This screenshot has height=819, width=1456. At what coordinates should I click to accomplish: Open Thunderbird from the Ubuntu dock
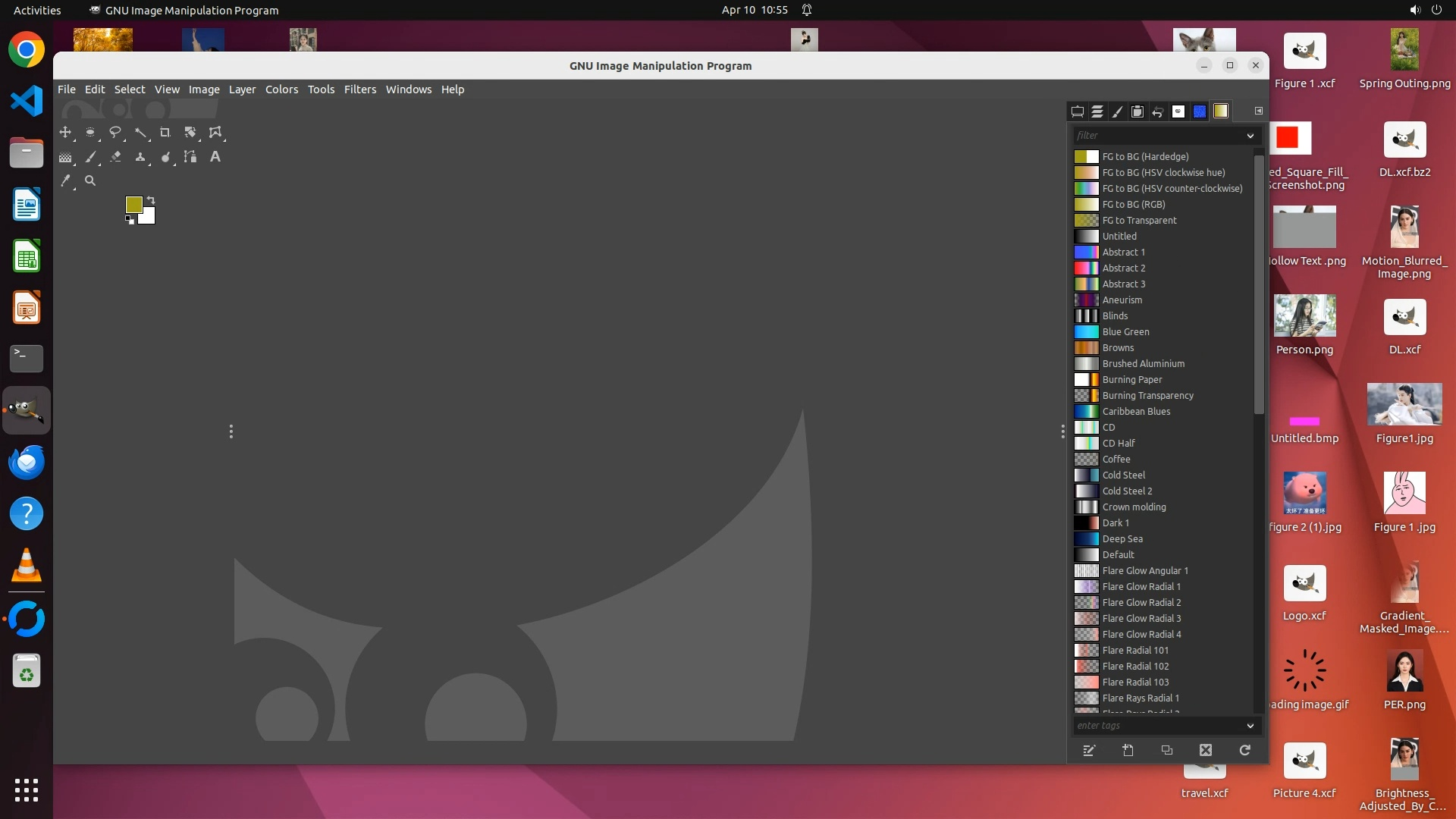[27, 462]
